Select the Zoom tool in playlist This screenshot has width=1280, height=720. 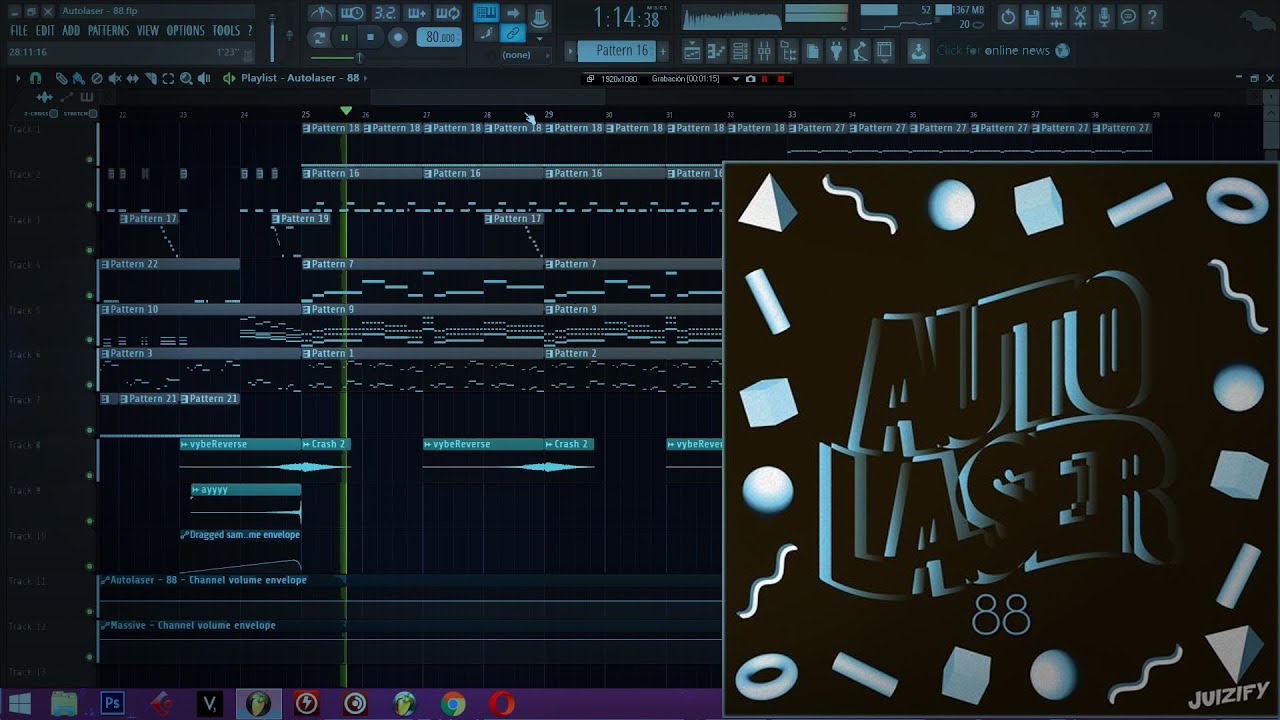point(186,78)
